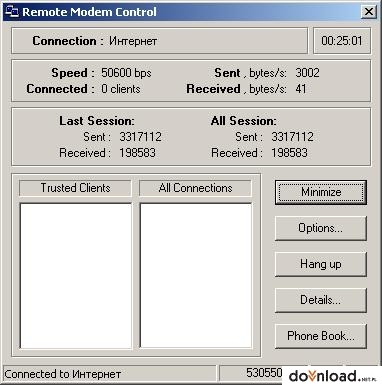
Task: Click the connection timer display 00:25:01
Action: [x=342, y=41]
